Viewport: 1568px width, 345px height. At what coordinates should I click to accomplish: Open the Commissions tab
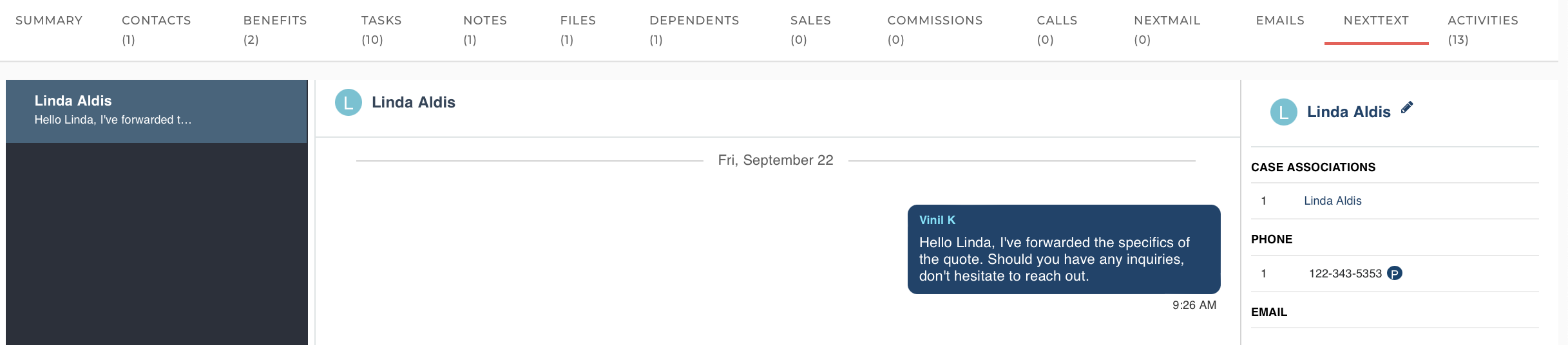pyautogui.click(x=935, y=30)
